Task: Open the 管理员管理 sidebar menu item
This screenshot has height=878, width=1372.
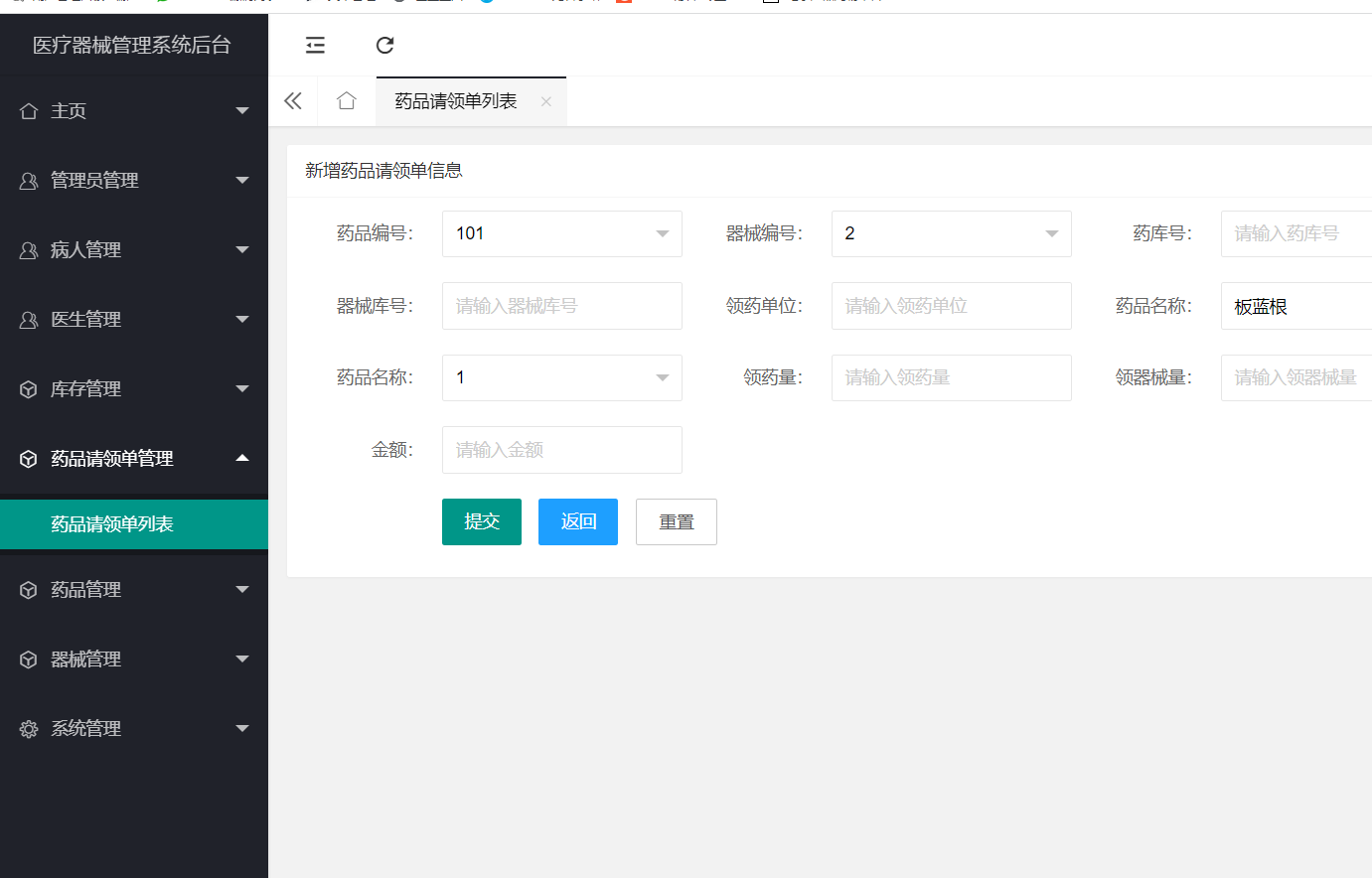Action: click(x=134, y=181)
